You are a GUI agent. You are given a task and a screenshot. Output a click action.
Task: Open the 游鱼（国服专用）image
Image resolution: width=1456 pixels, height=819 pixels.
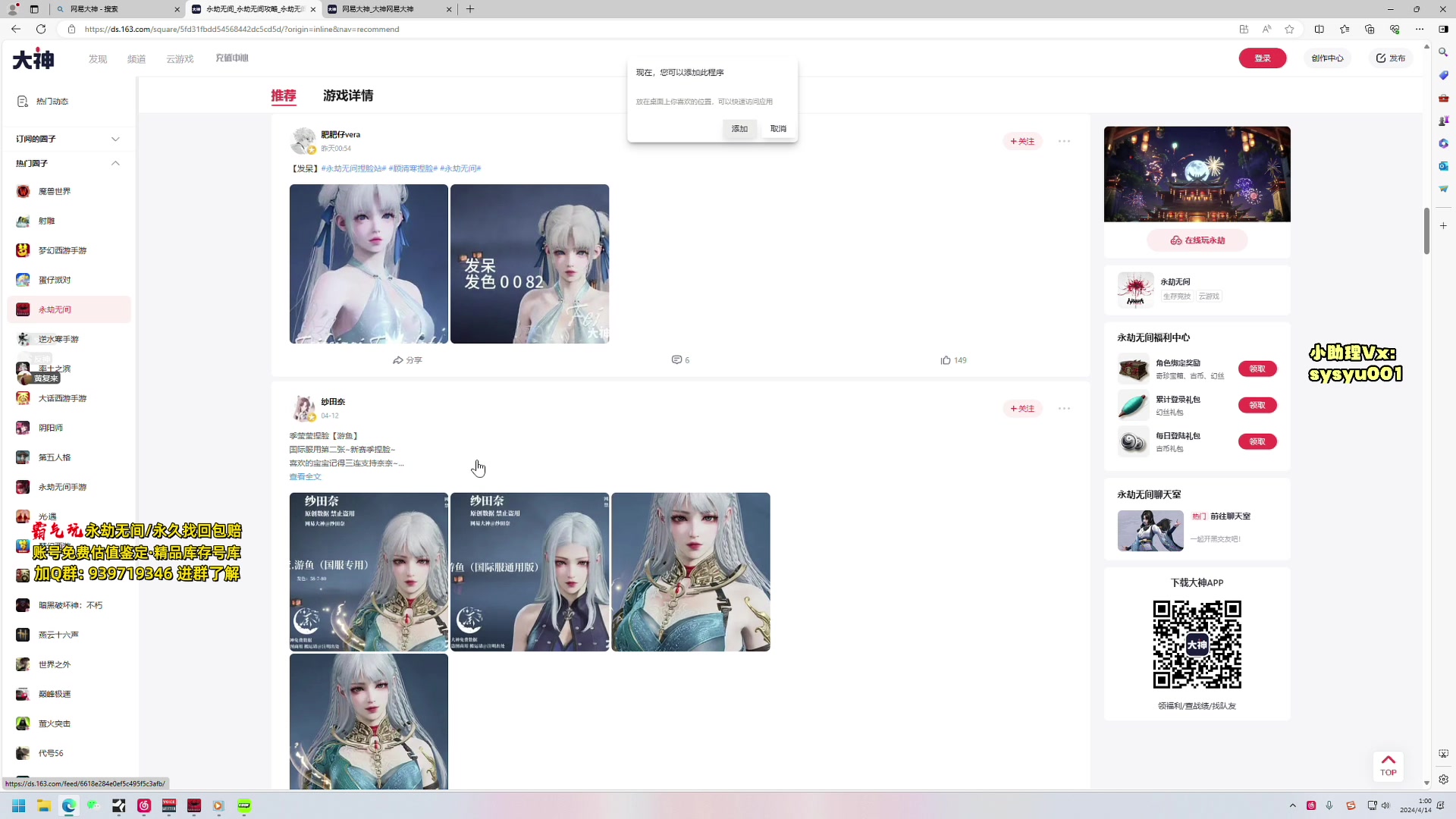tap(369, 572)
